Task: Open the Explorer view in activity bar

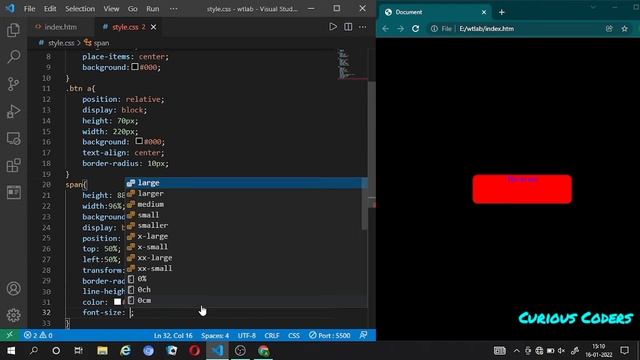Action: coord(13,30)
